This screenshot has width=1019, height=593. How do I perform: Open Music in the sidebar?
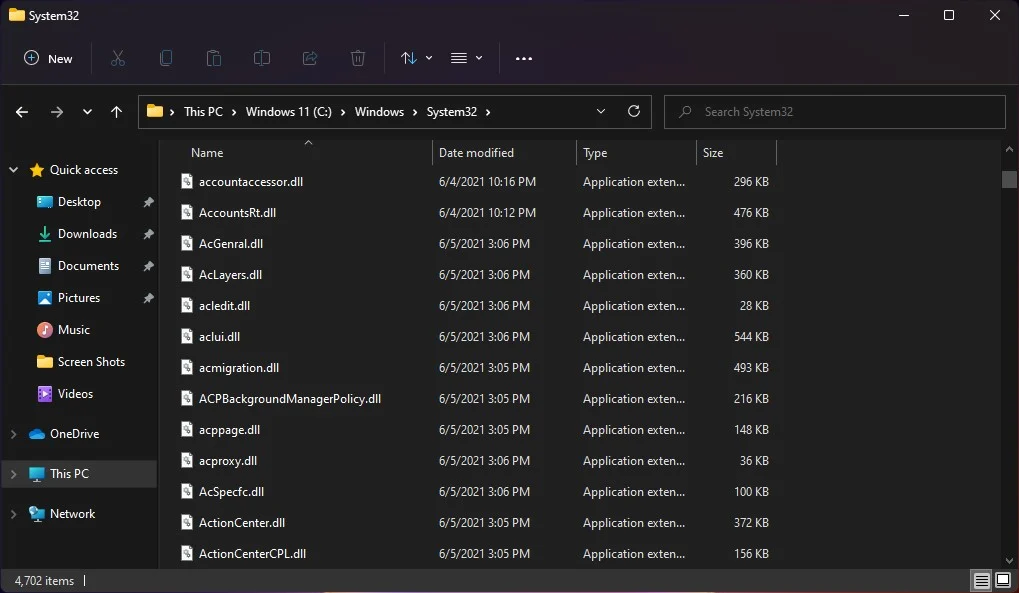(x=73, y=330)
